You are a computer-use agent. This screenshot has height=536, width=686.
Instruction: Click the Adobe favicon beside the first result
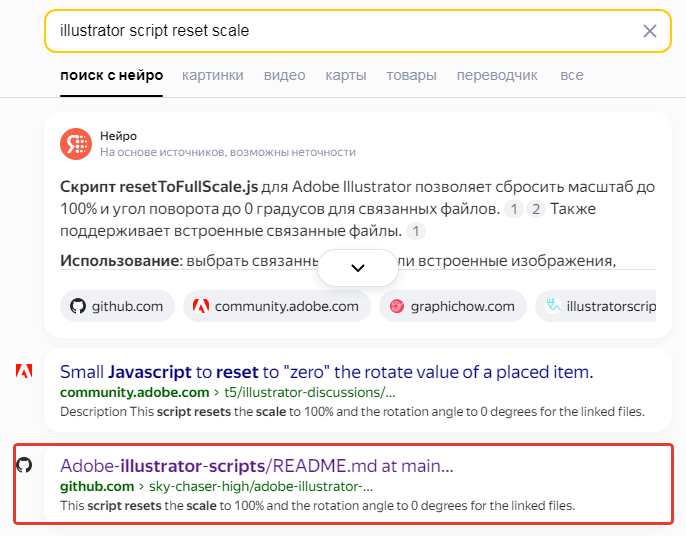click(24, 372)
